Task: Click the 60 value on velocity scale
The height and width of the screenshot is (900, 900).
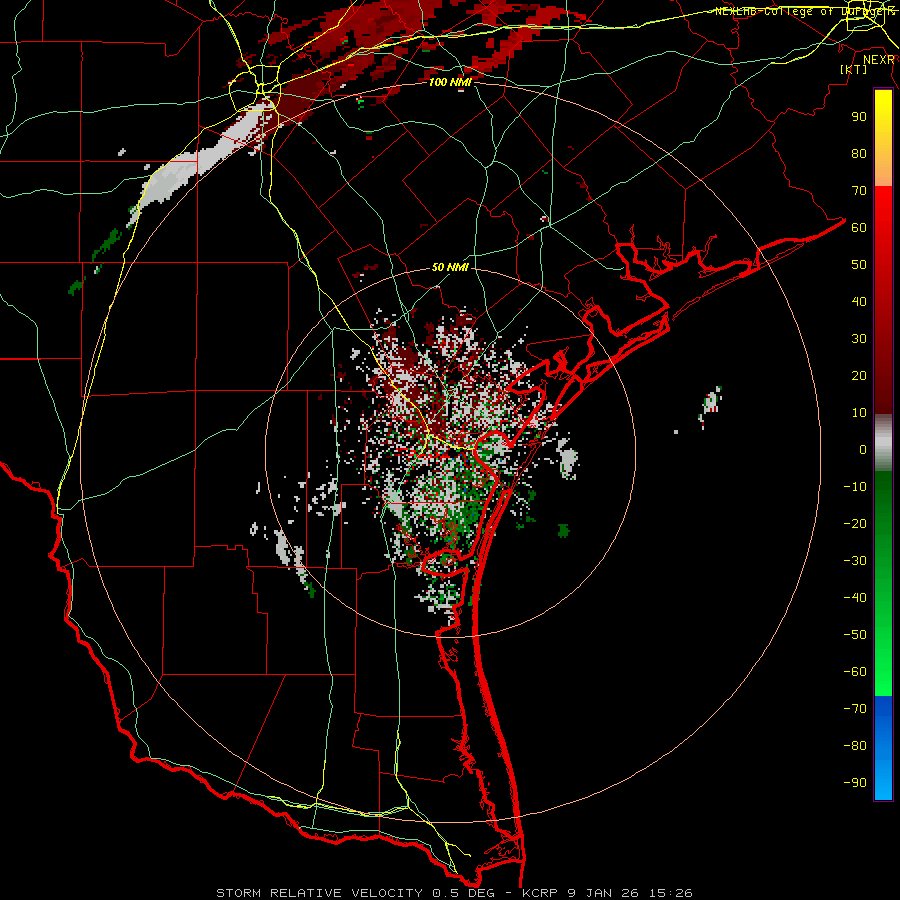Action: [x=859, y=228]
